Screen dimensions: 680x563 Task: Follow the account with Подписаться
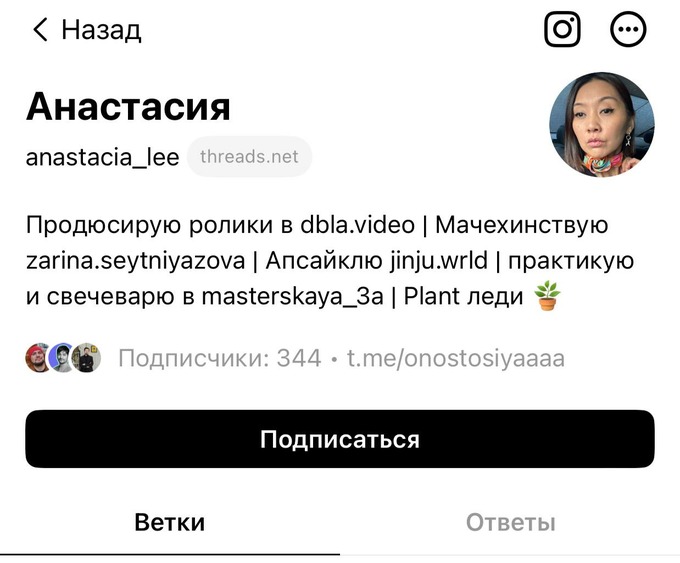point(340,439)
